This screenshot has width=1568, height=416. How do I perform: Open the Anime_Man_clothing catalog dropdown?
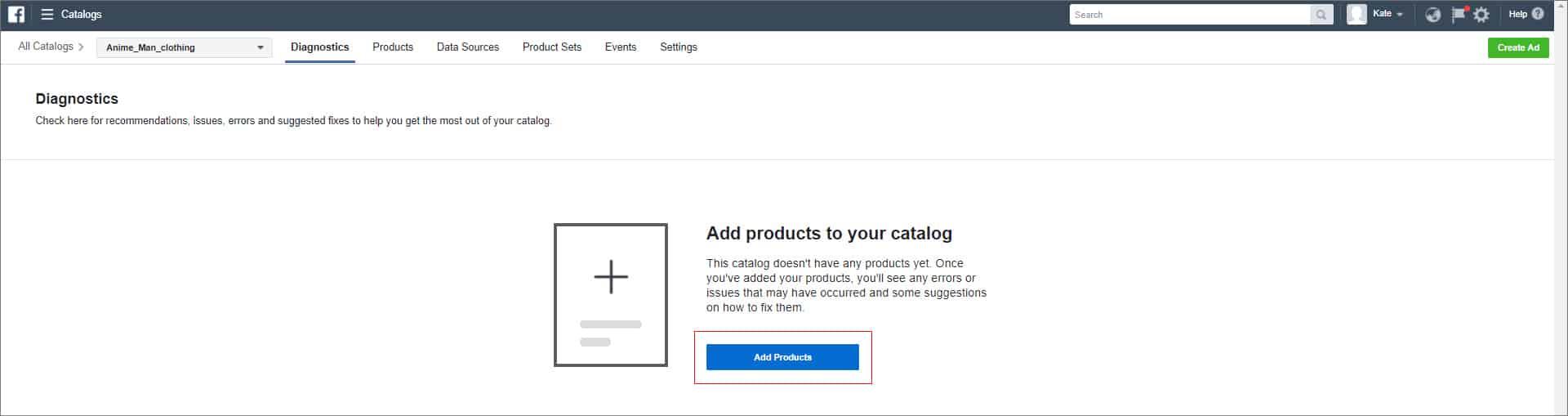point(185,47)
